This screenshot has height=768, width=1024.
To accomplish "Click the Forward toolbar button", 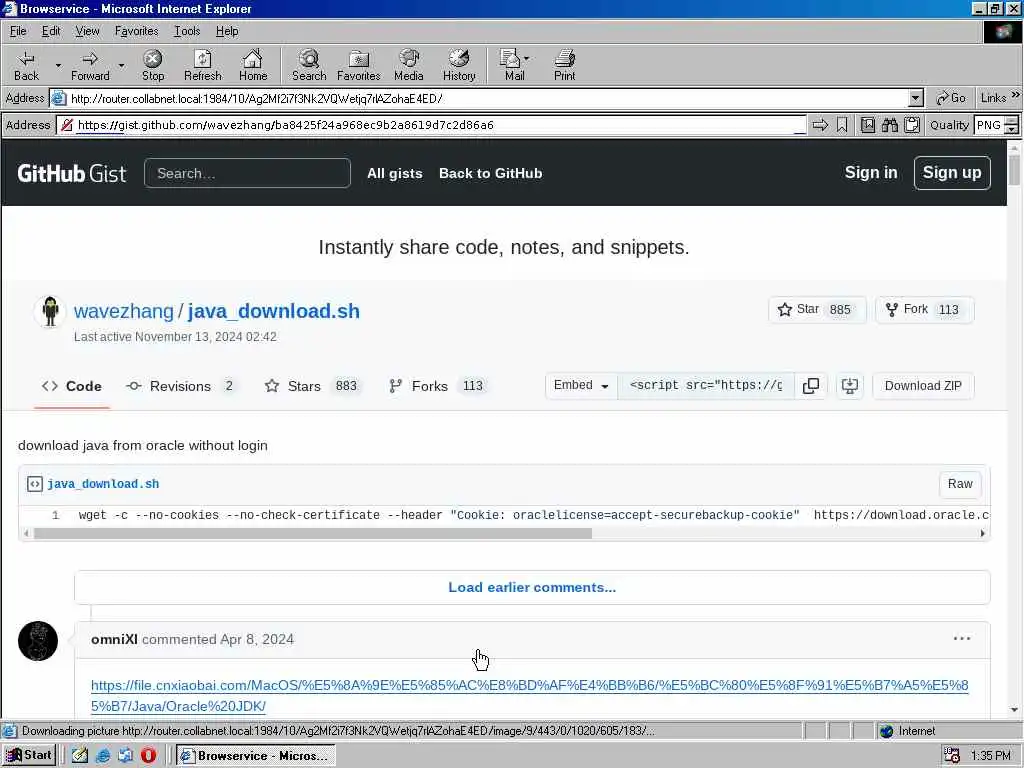I will (x=90, y=65).
